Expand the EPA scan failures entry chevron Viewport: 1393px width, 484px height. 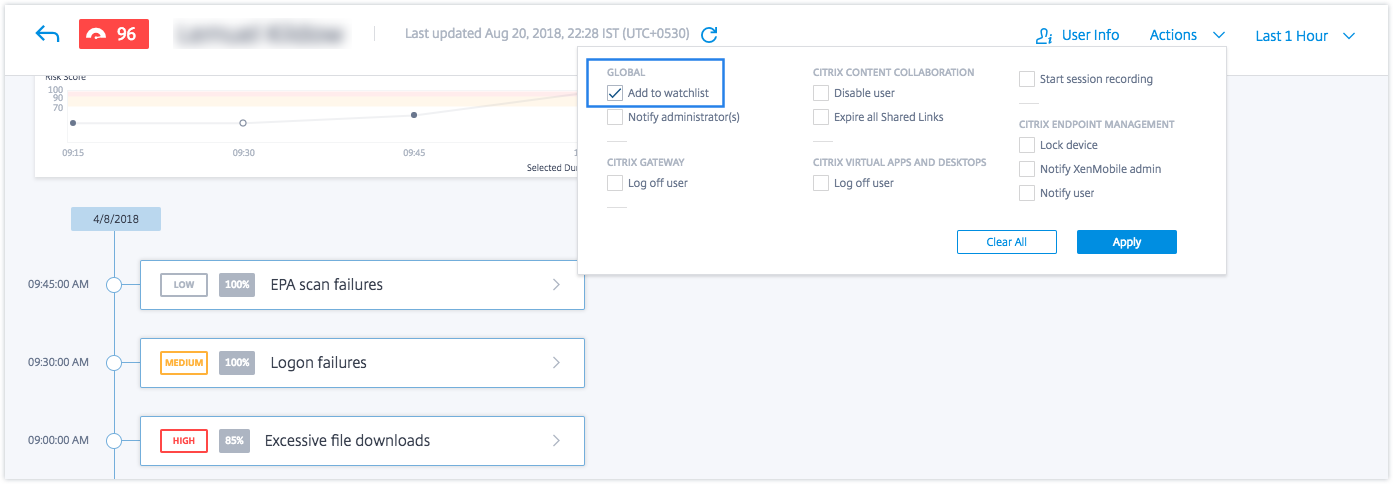(556, 285)
